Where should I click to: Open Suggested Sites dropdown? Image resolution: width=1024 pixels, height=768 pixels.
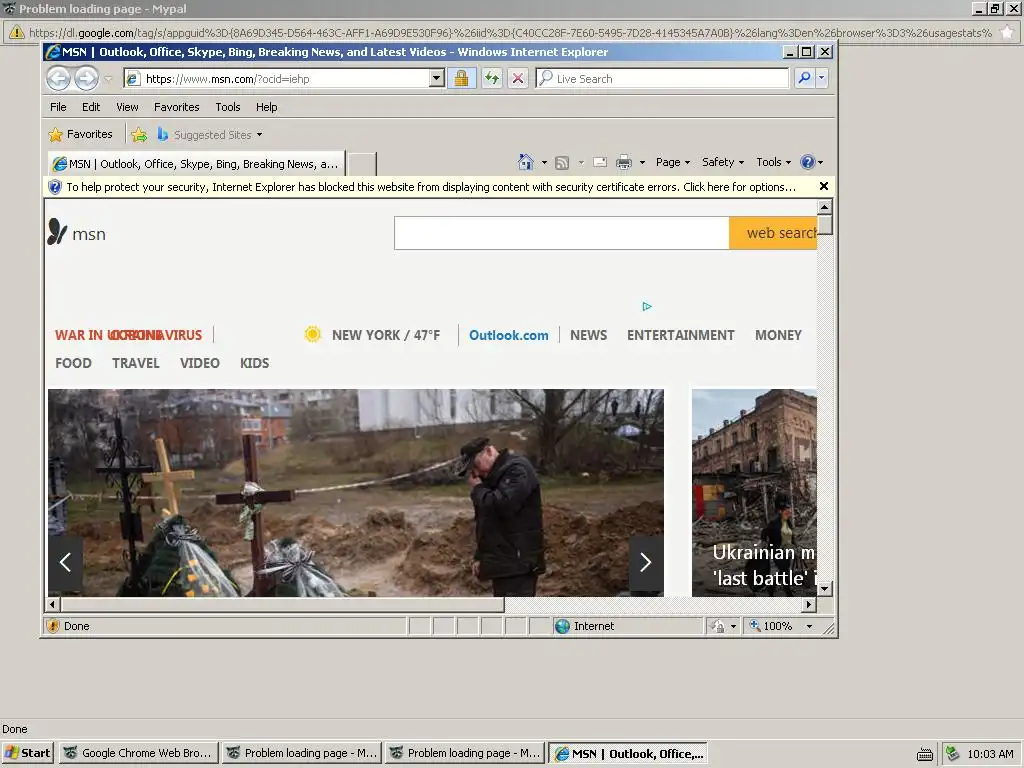click(x=210, y=135)
